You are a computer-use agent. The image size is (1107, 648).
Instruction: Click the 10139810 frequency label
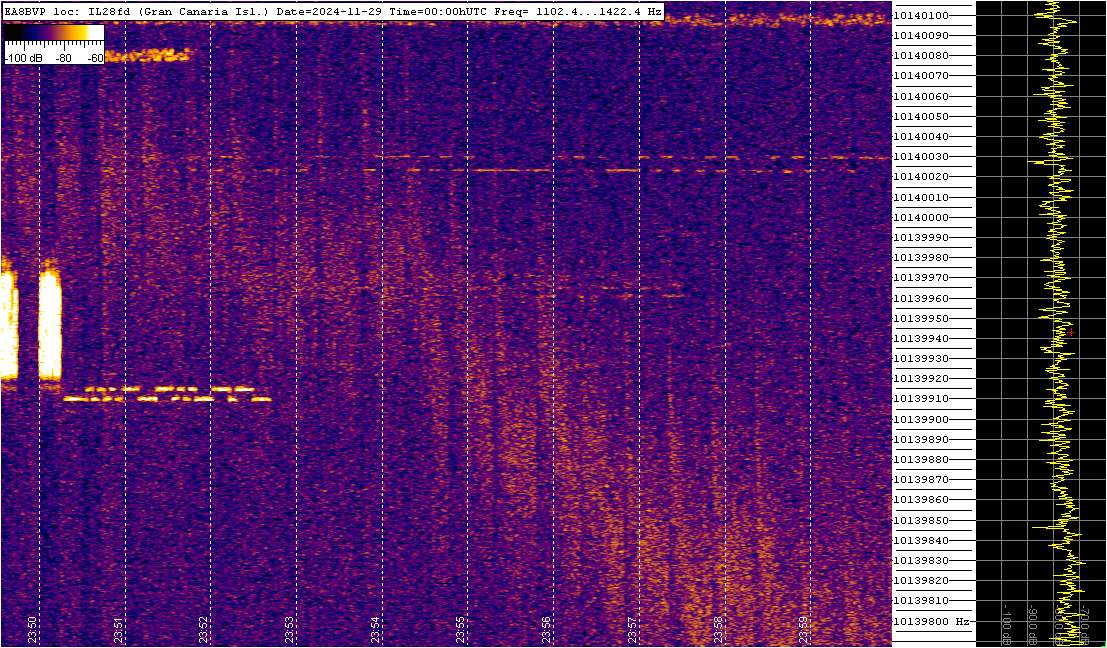tap(921, 601)
